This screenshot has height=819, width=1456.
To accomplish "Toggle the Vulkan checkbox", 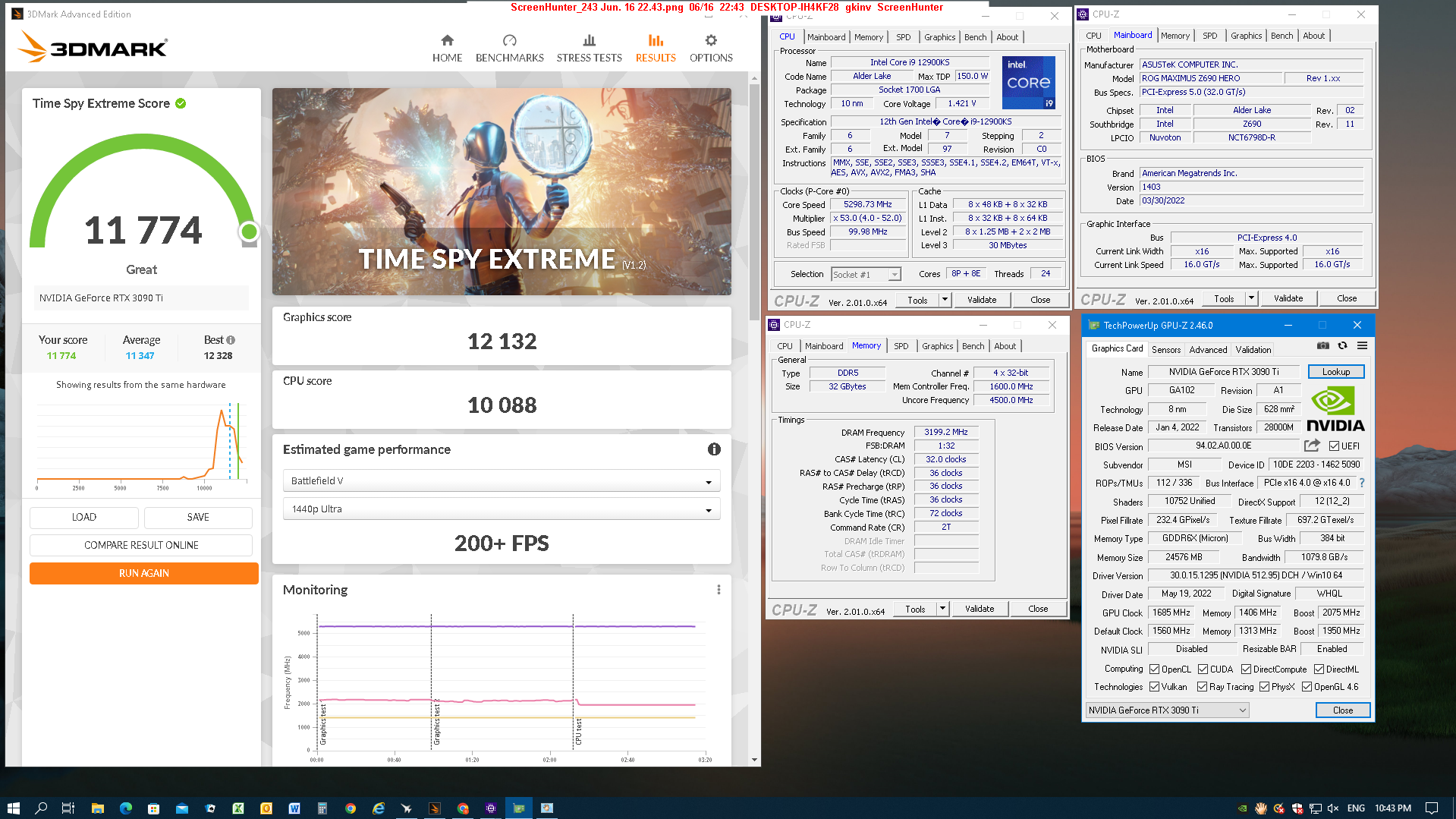I will [x=1154, y=687].
